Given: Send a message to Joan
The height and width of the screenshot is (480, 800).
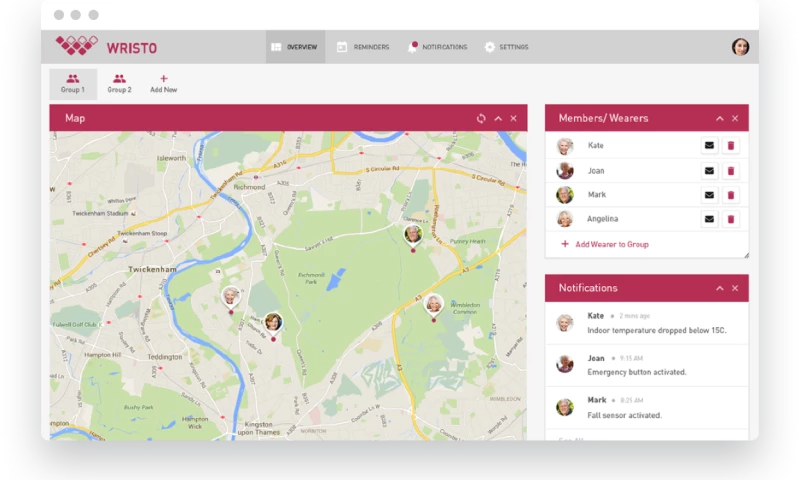Looking at the screenshot, I should (x=709, y=170).
